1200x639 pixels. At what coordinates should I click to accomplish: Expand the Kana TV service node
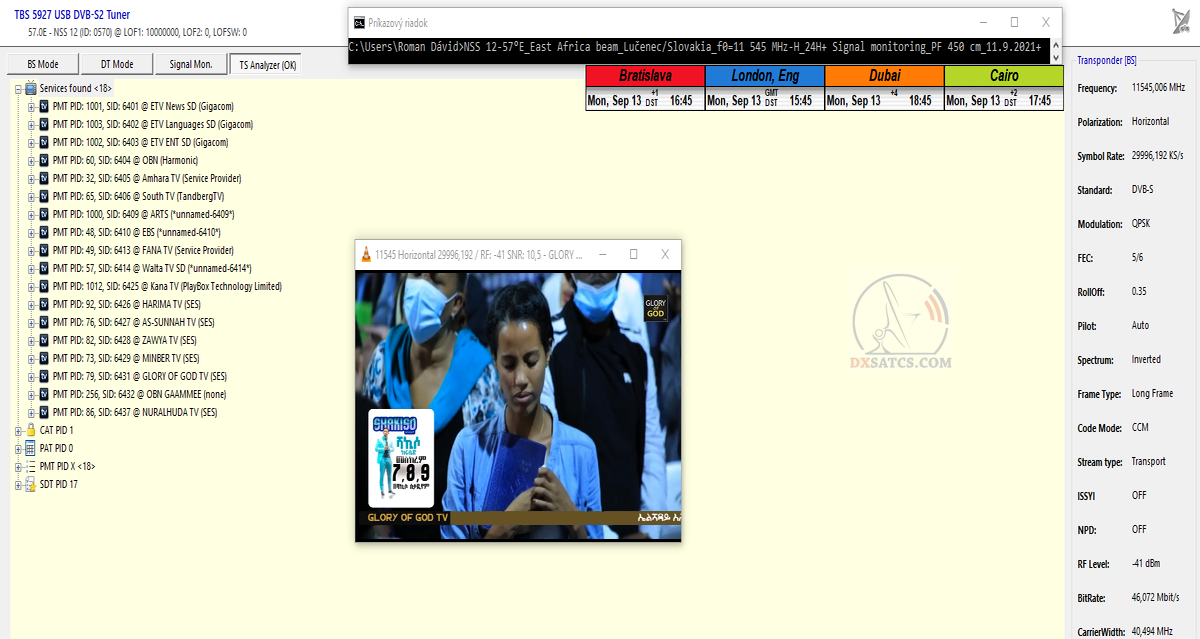click(x=31, y=286)
